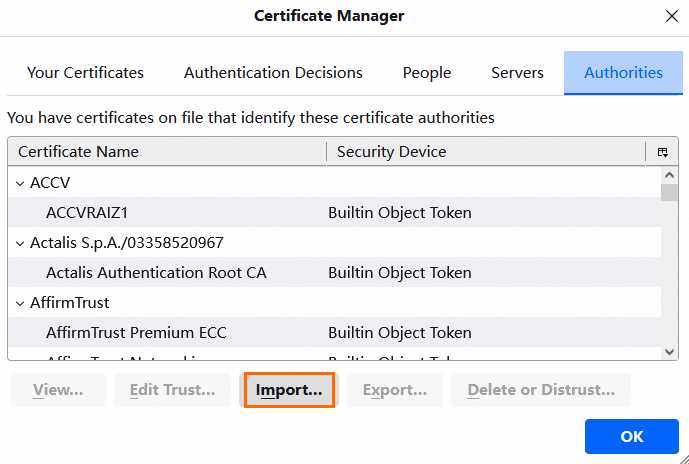Open the column picker icon
The image size is (689, 464).
tap(662, 152)
